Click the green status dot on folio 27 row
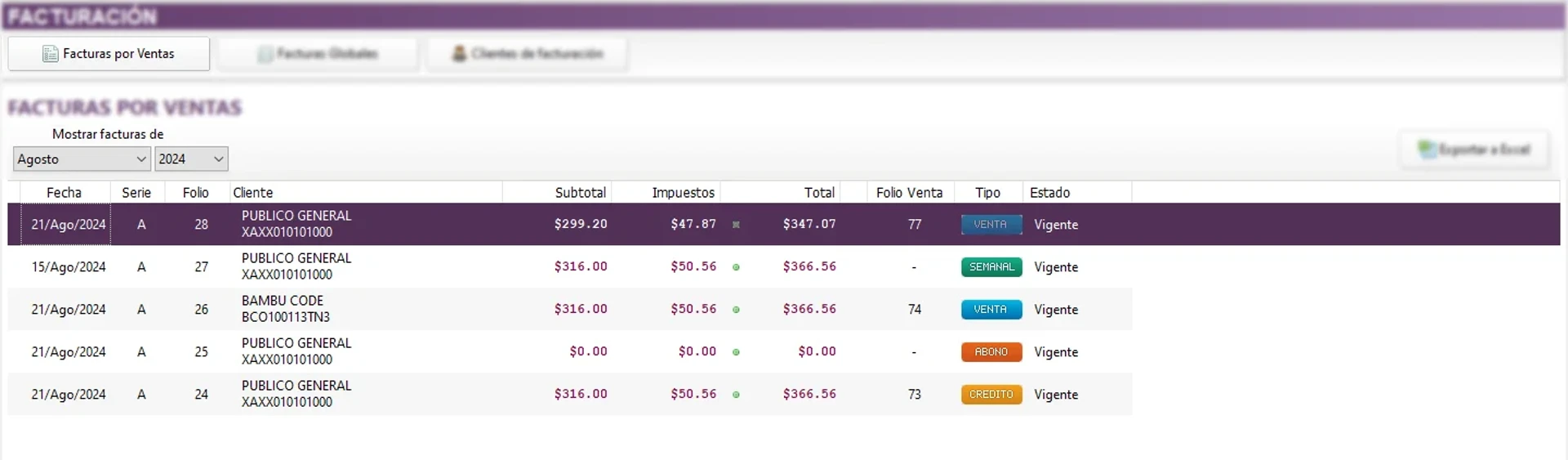 [736, 267]
